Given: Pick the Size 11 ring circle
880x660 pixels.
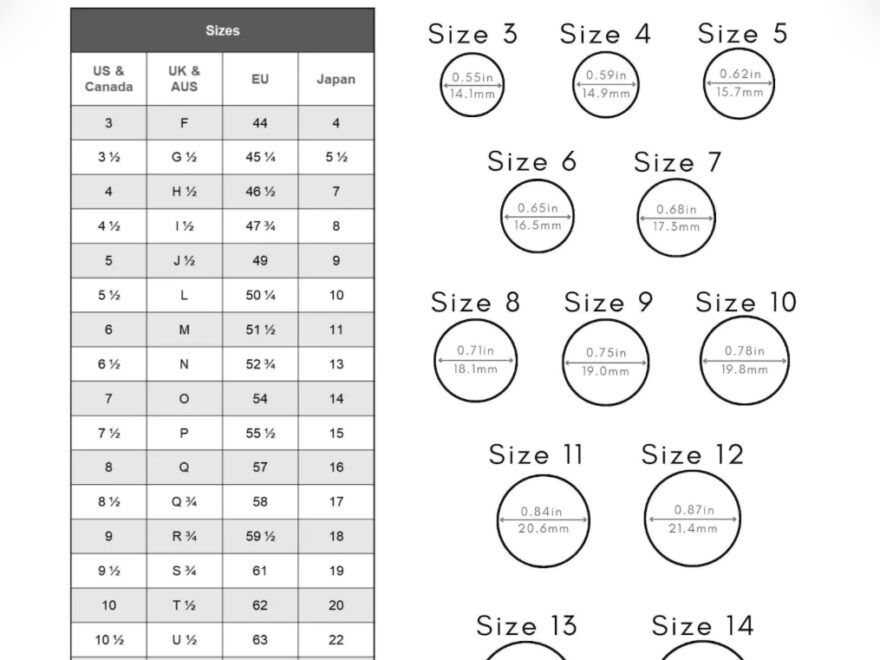Looking at the screenshot, I should pos(543,520).
